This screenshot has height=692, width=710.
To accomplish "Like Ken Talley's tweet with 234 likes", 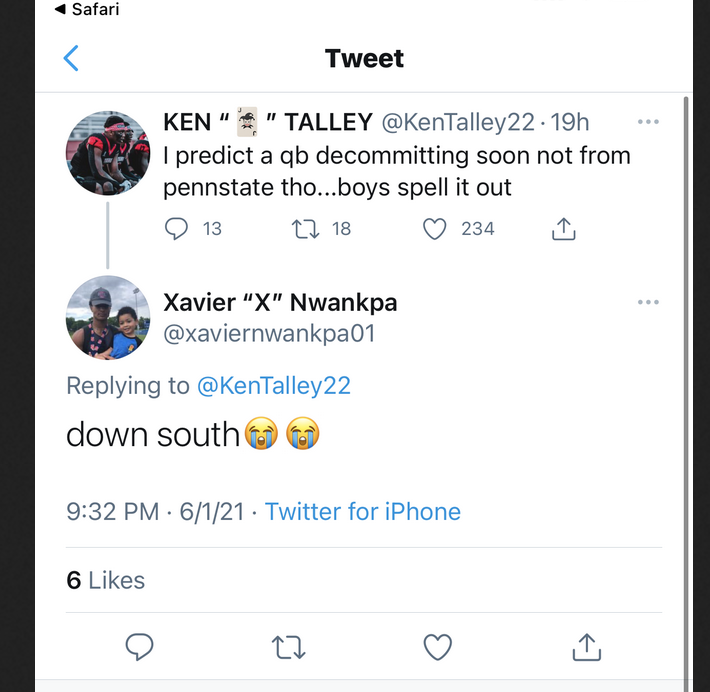I will (434, 229).
